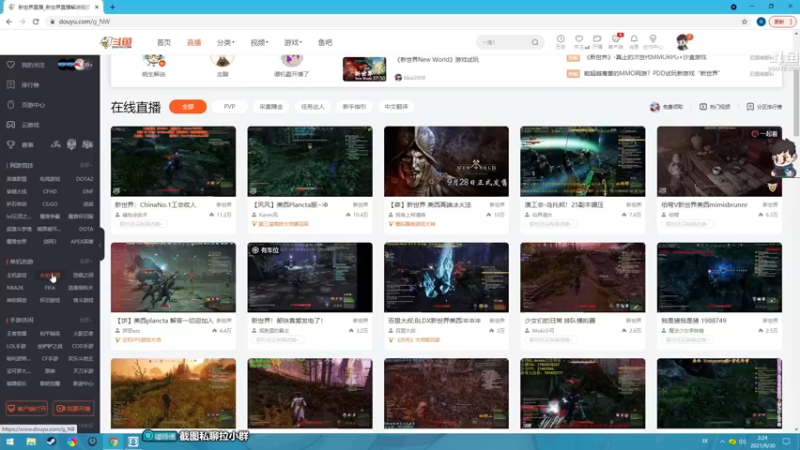Screen dimensions: 800x450
Task: Open Windows Start button
Action: coord(10,442)
